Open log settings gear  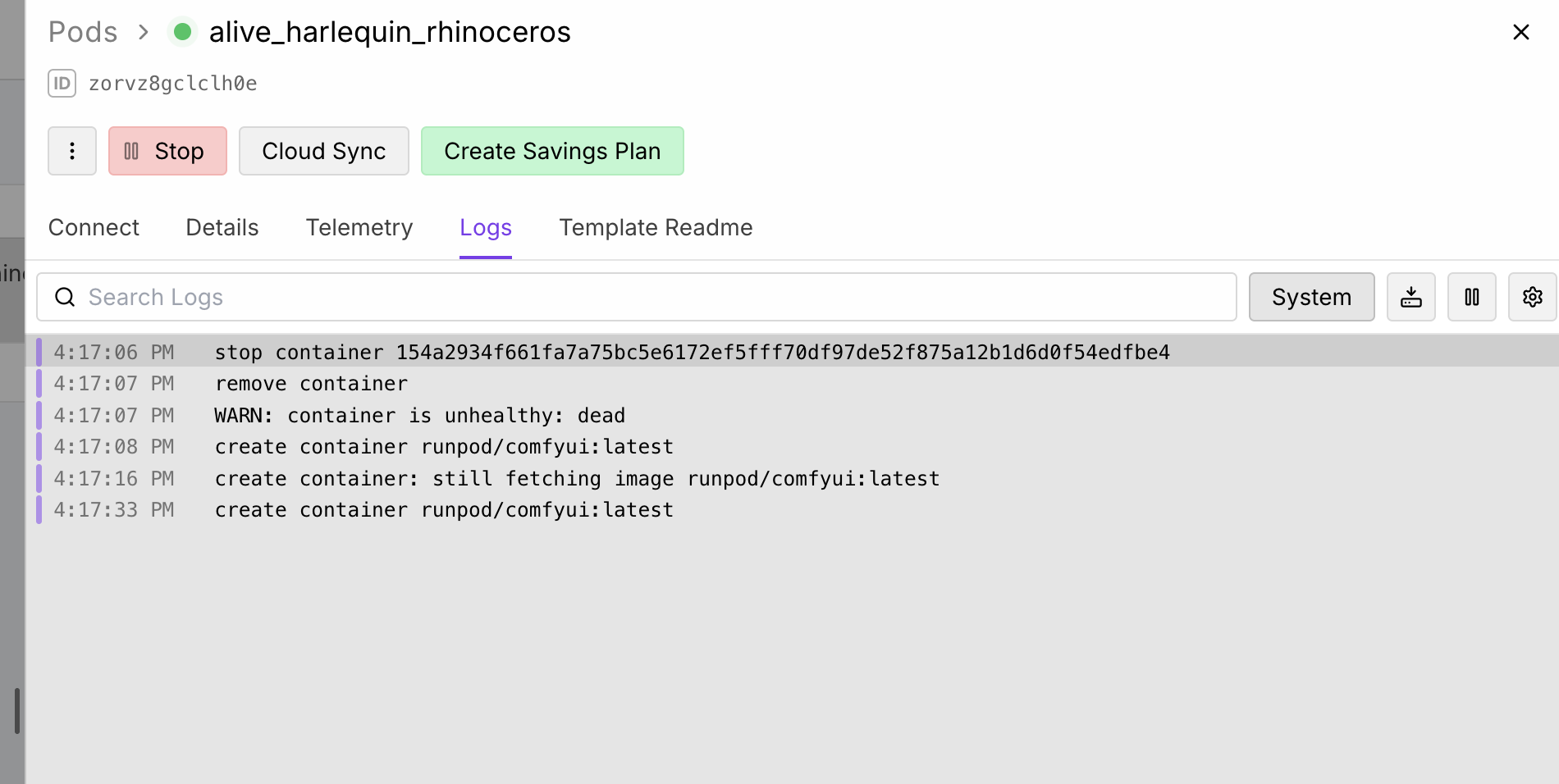[x=1532, y=297]
